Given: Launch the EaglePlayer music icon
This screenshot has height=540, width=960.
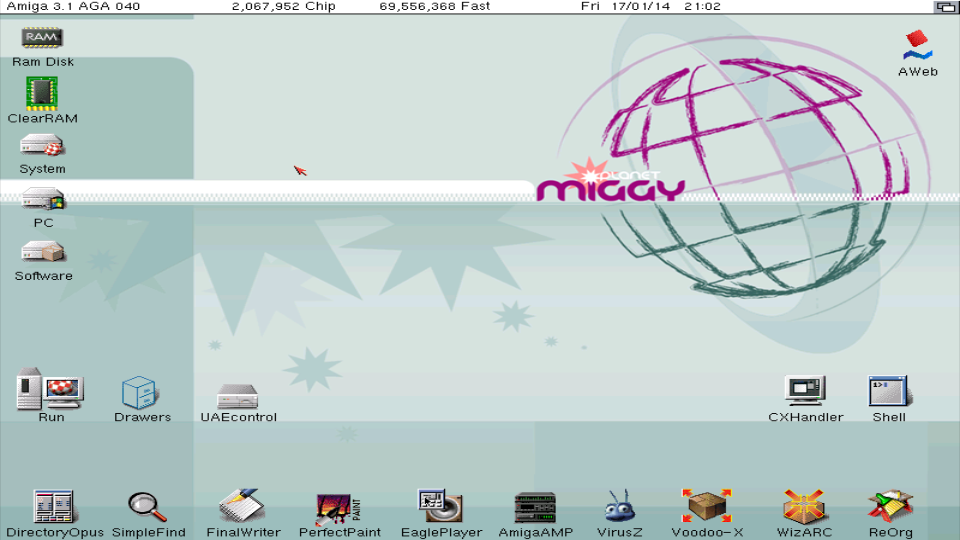Looking at the screenshot, I should tap(440, 507).
